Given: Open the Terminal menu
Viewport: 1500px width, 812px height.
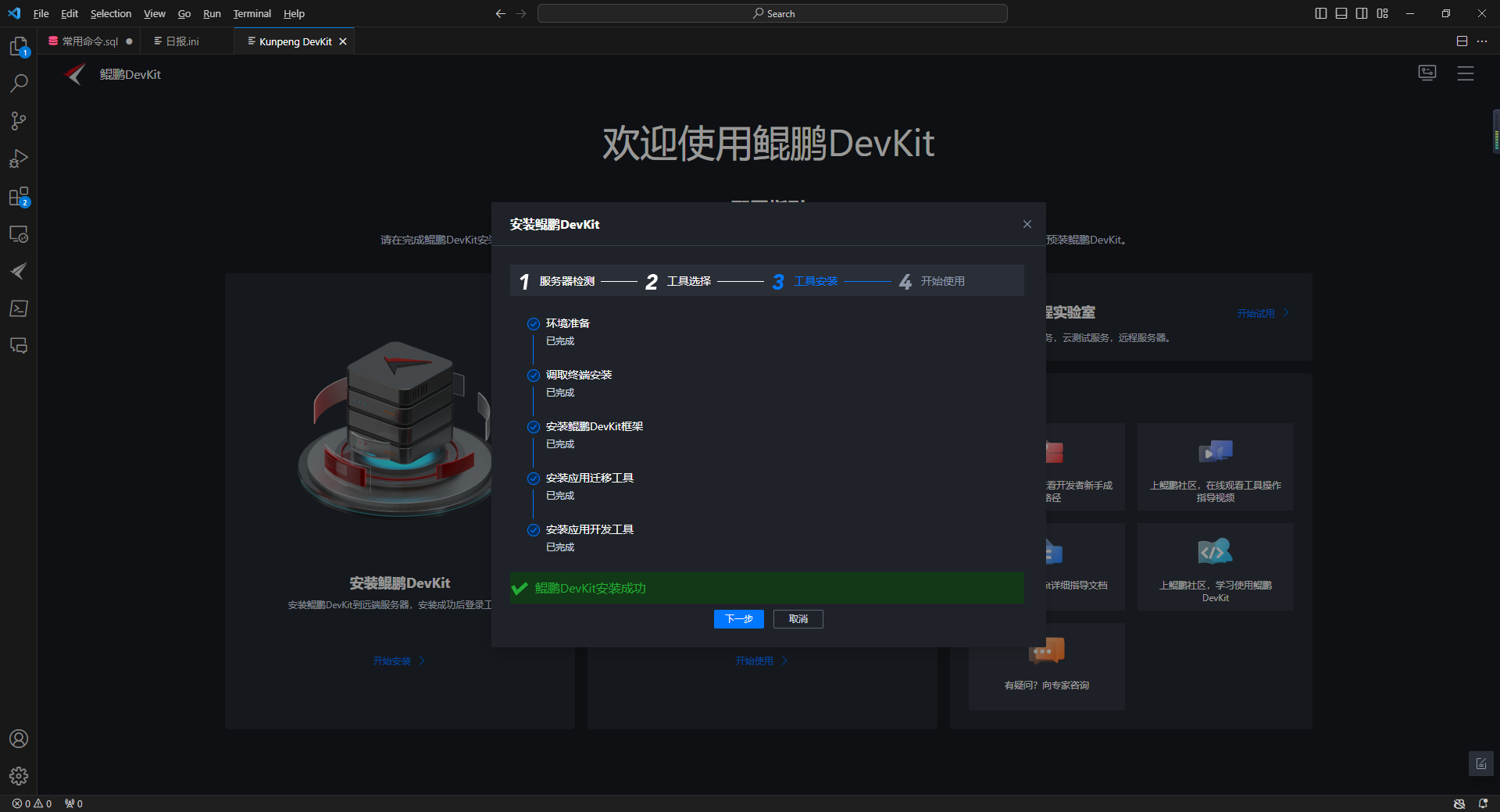Looking at the screenshot, I should pyautogui.click(x=252, y=13).
